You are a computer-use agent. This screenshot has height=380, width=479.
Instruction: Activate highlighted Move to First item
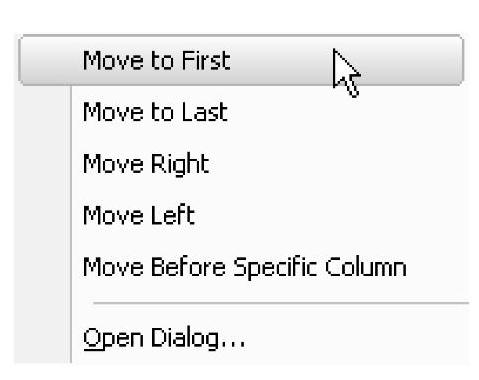pyautogui.click(x=240, y=60)
